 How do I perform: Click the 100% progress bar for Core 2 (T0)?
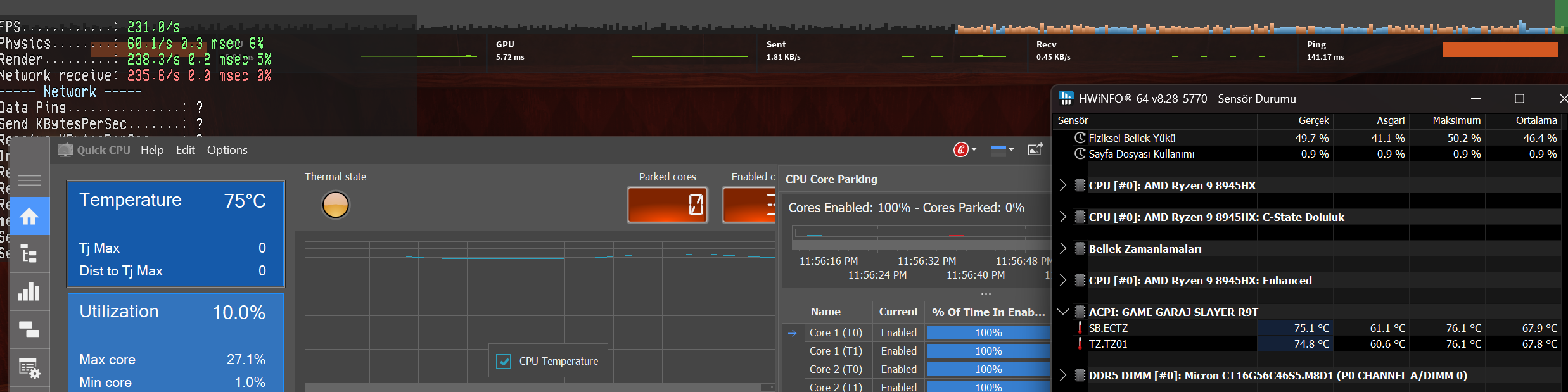click(x=988, y=369)
